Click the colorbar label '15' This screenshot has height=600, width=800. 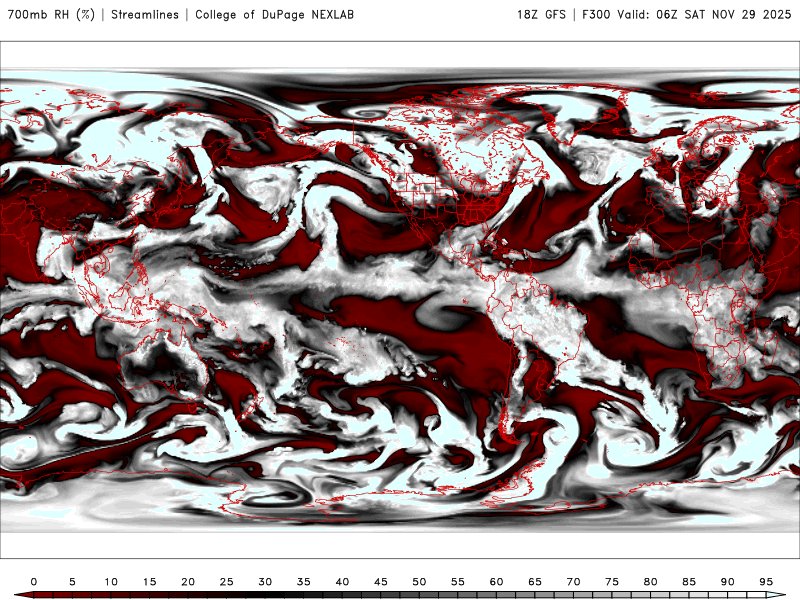point(149,582)
